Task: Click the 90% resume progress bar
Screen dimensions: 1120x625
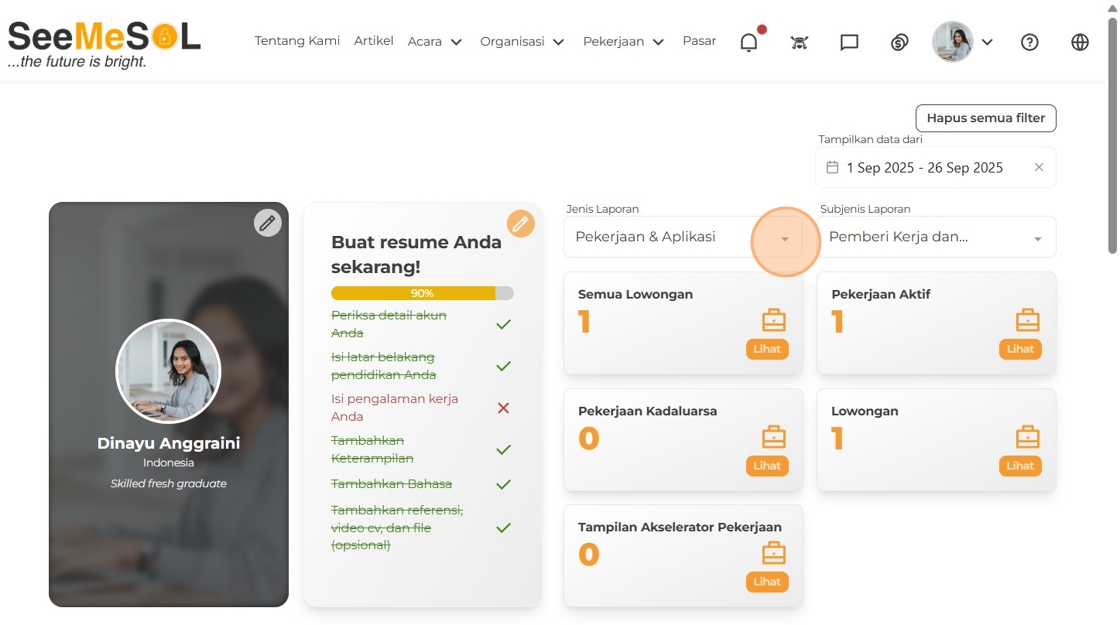Action: click(x=422, y=293)
